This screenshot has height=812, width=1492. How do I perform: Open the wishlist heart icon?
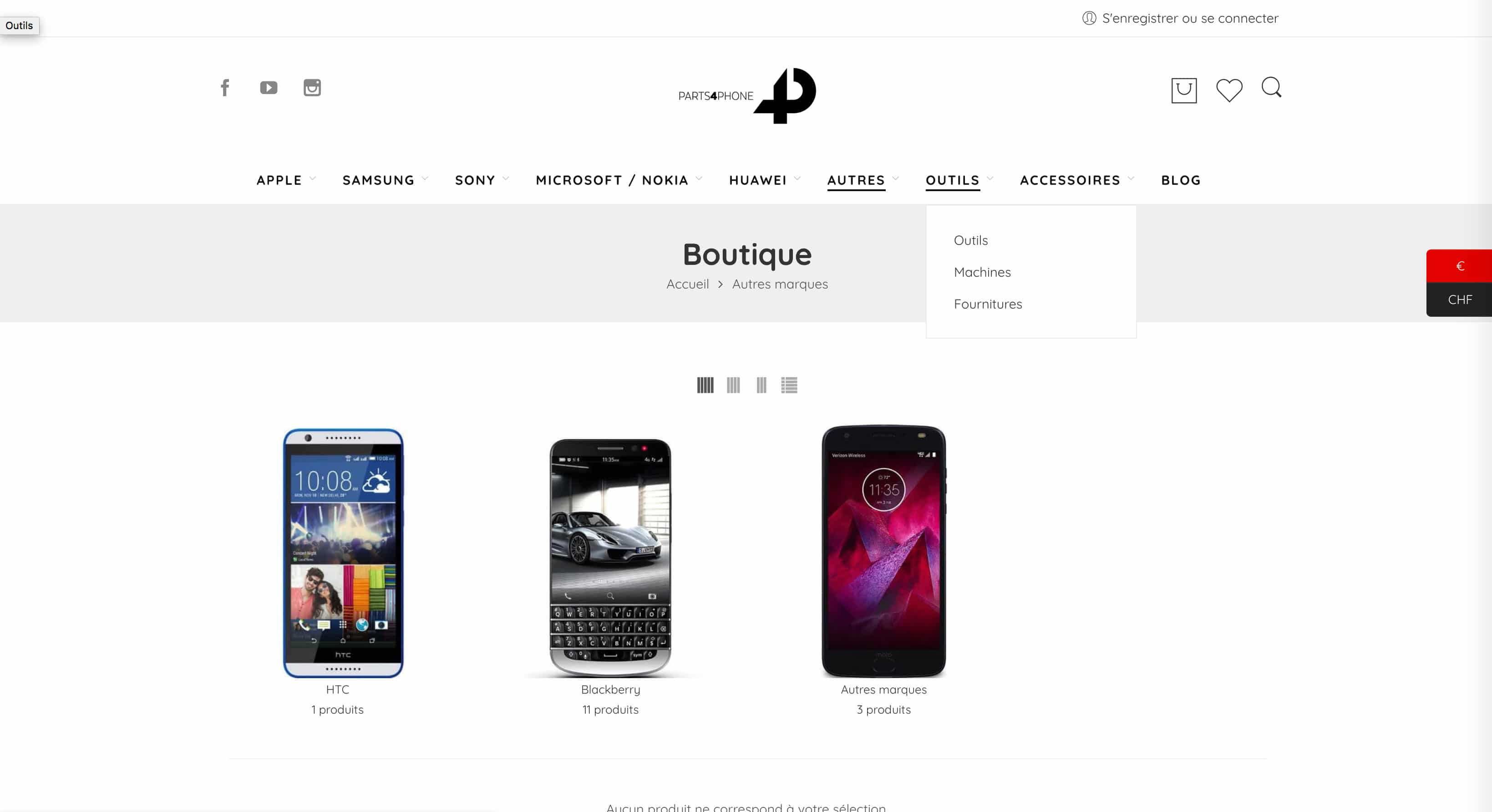point(1229,90)
